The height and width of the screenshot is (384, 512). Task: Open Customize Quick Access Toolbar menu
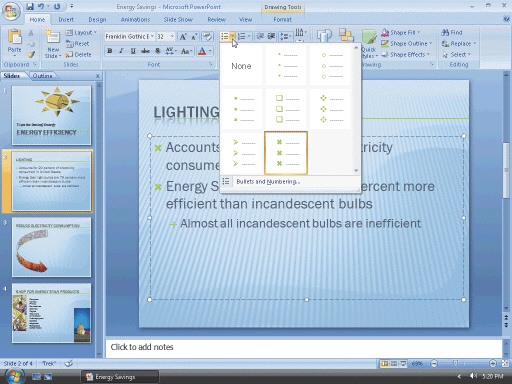click(72, 6)
